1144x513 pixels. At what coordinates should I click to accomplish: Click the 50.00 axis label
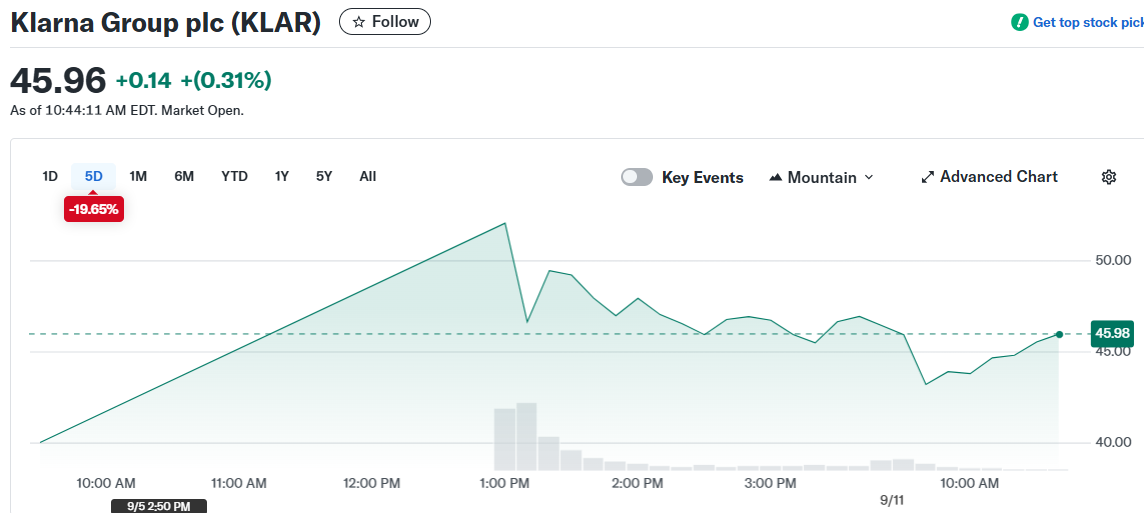[x=1112, y=261]
